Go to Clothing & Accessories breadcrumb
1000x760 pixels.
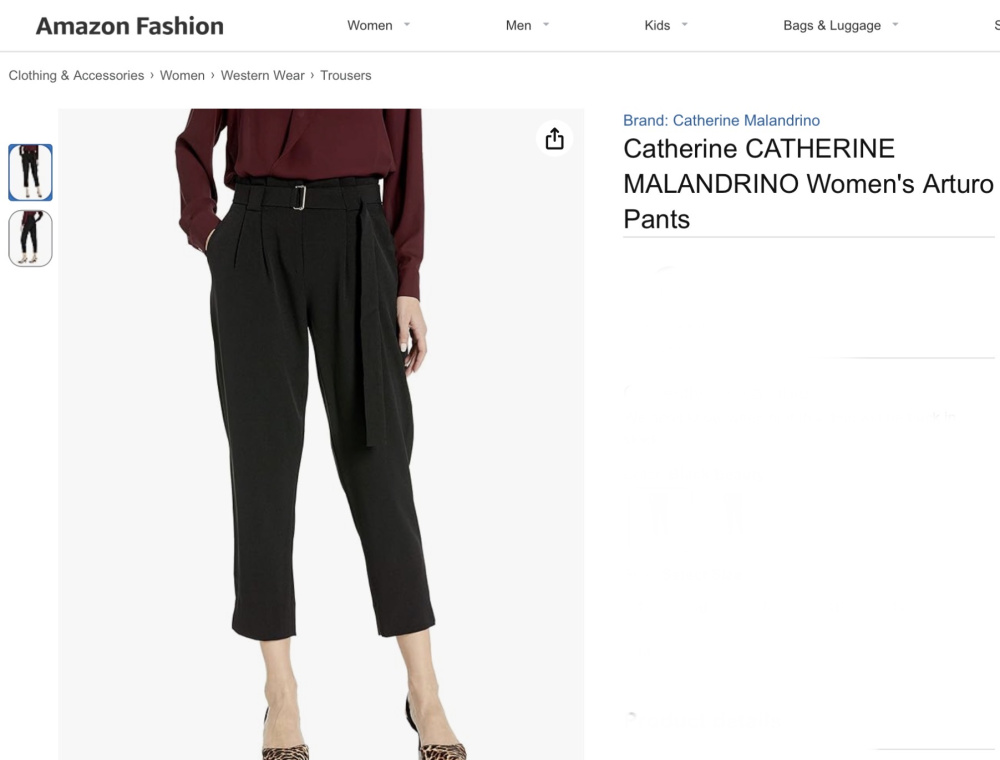[76, 76]
